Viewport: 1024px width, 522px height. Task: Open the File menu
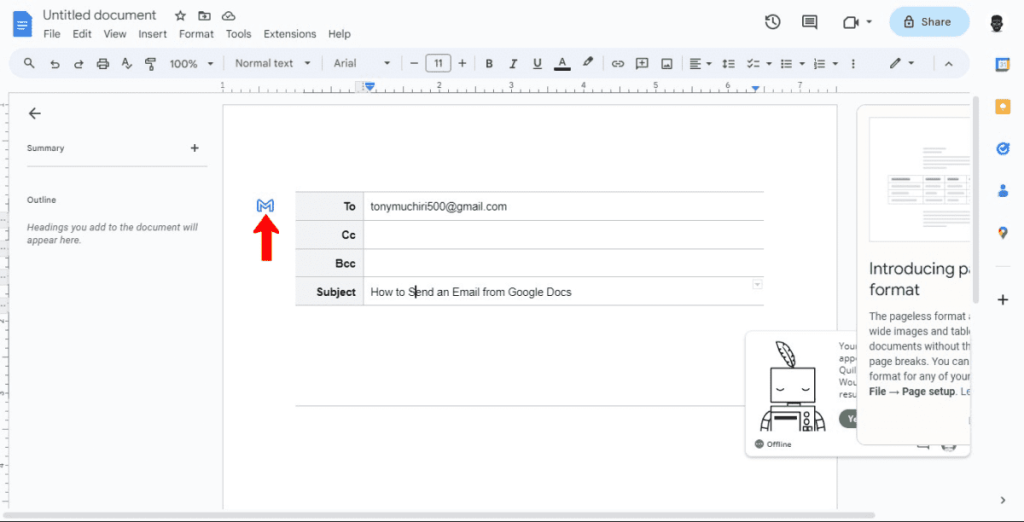point(52,34)
